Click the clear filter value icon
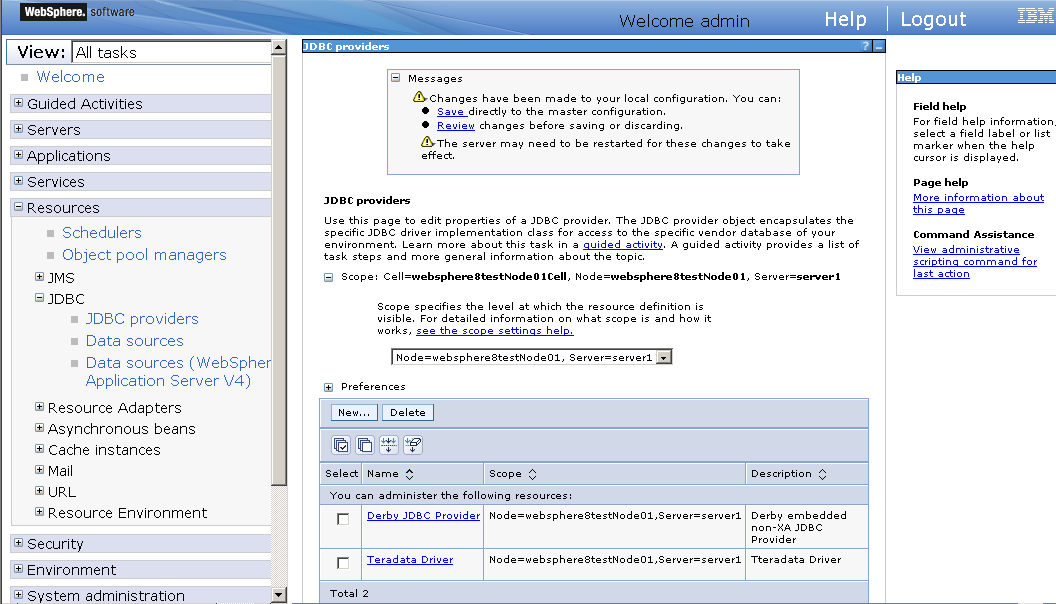This screenshot has height=604, width=1056. 413,445
